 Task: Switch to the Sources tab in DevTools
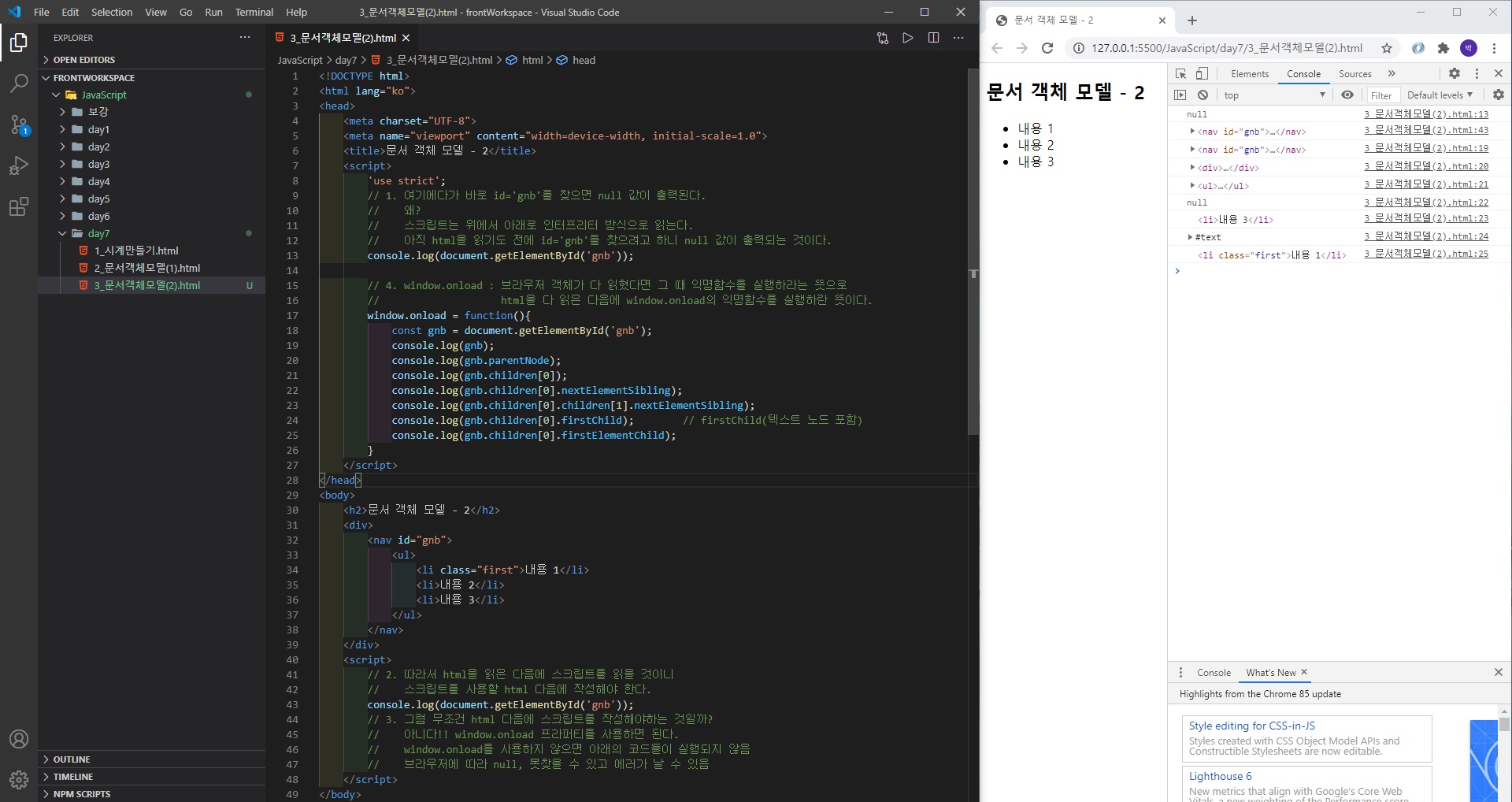coord(1354,73)
